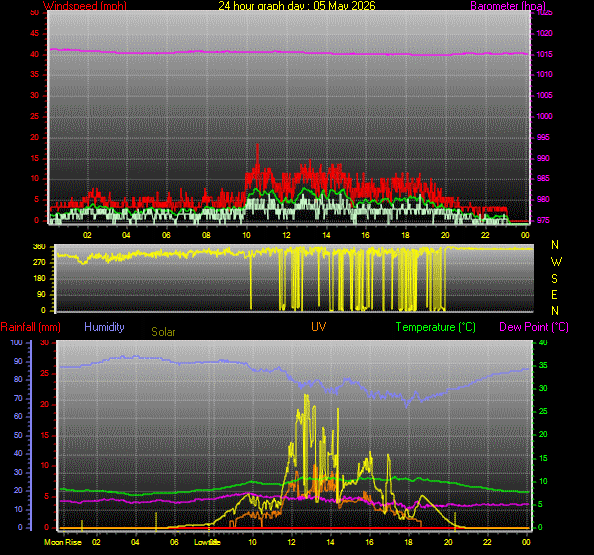
Task: Click rainfall axis value 20
Action: pos(45,405)
